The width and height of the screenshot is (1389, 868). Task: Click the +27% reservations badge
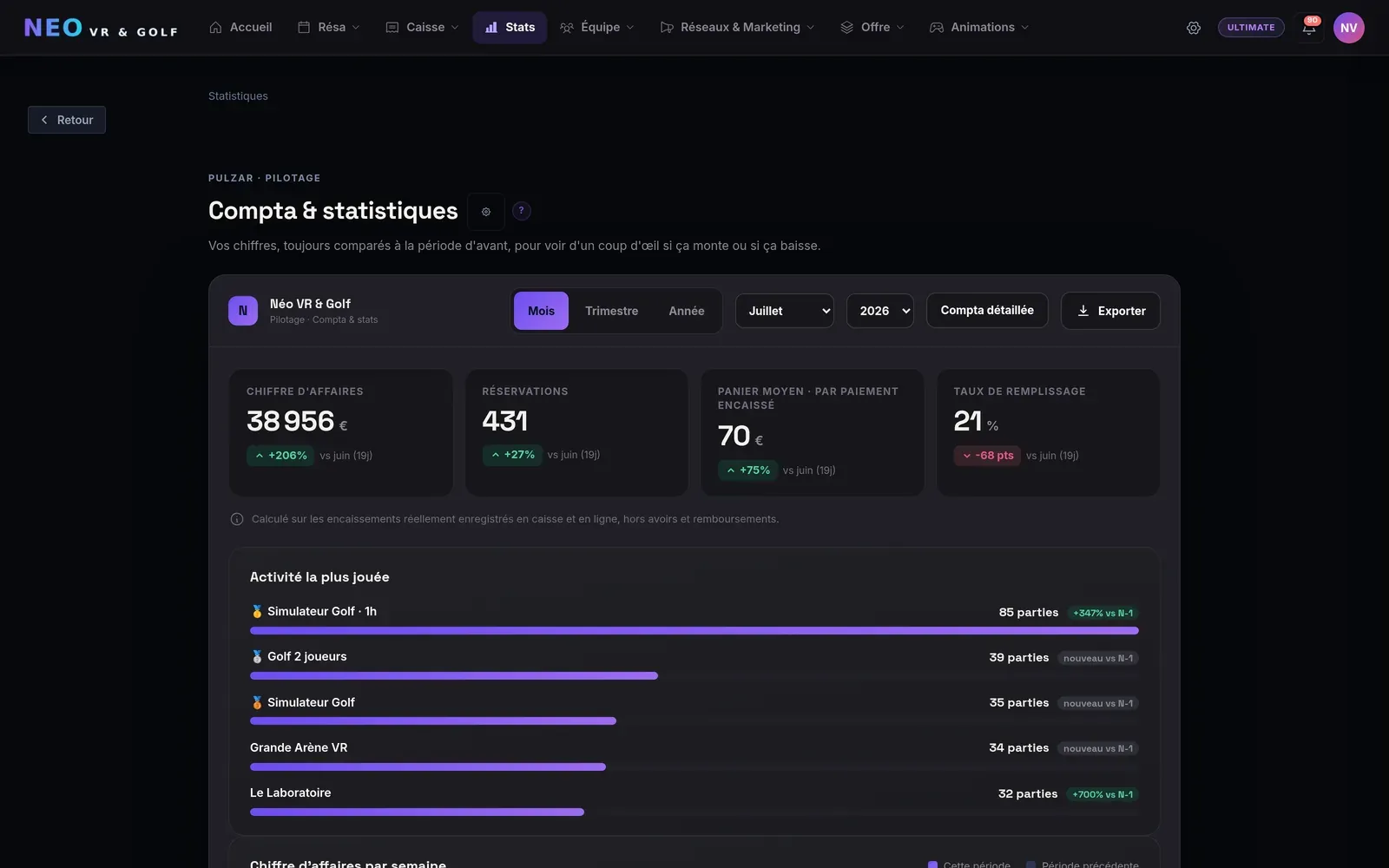click(512, 455)
